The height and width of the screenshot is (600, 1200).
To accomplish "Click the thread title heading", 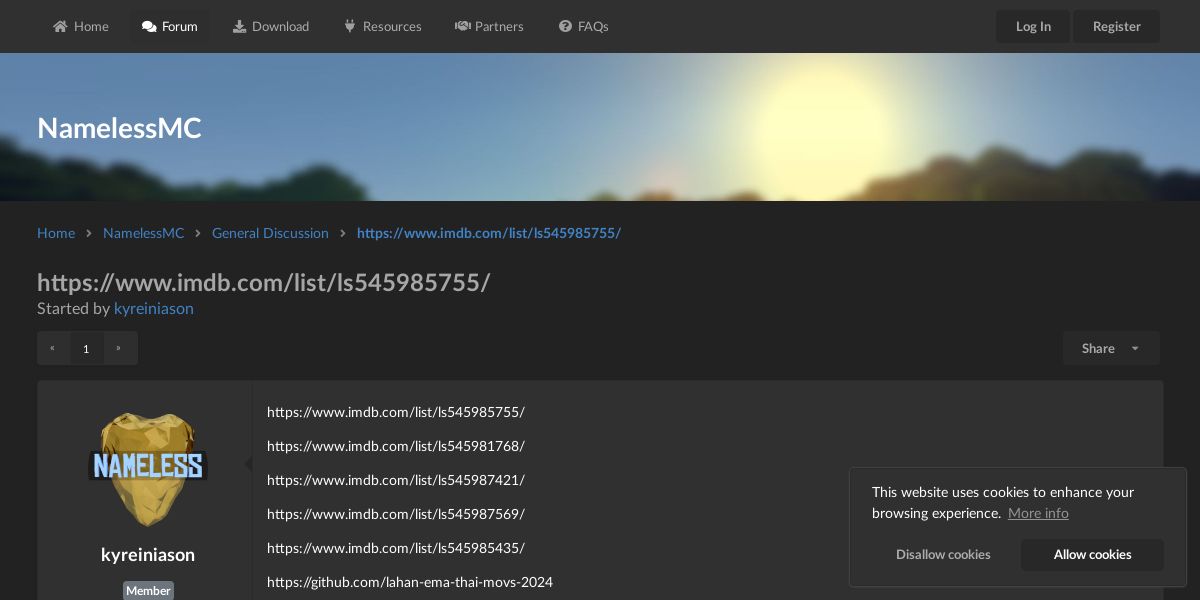I will pyautogui.click(x=264, y=282).
